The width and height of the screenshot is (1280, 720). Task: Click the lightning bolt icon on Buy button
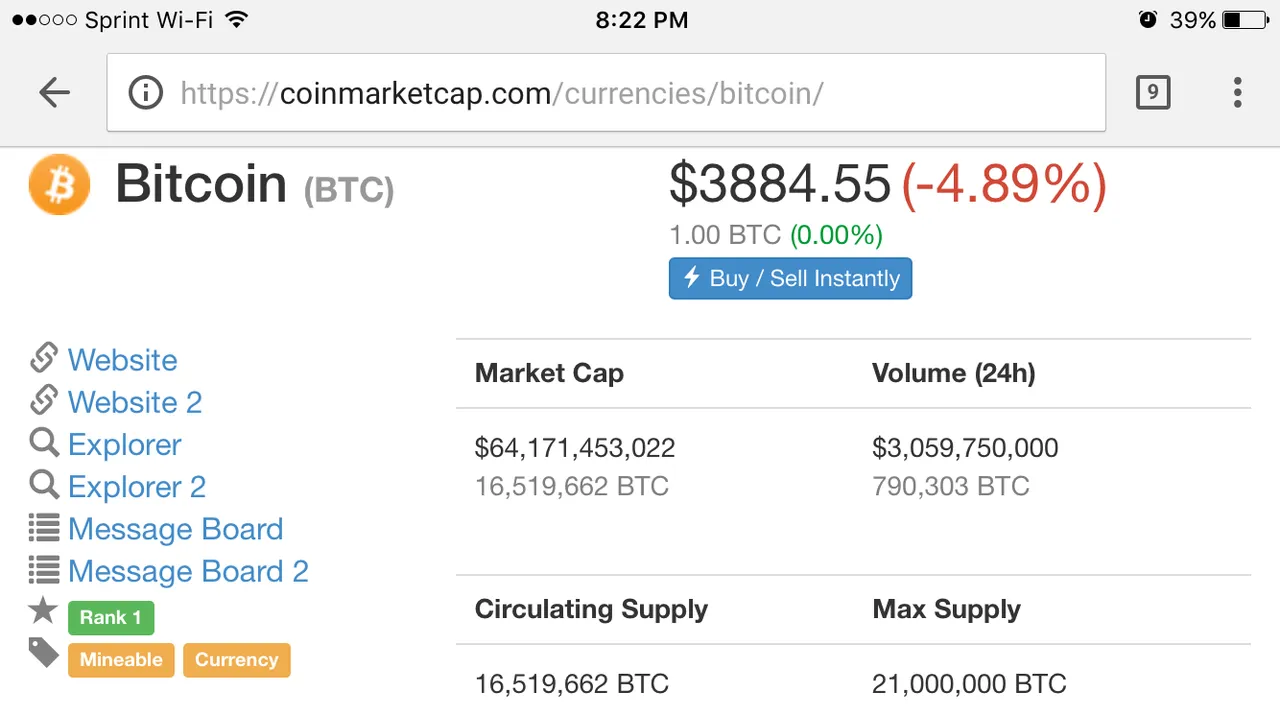click(x=691, y=277)
